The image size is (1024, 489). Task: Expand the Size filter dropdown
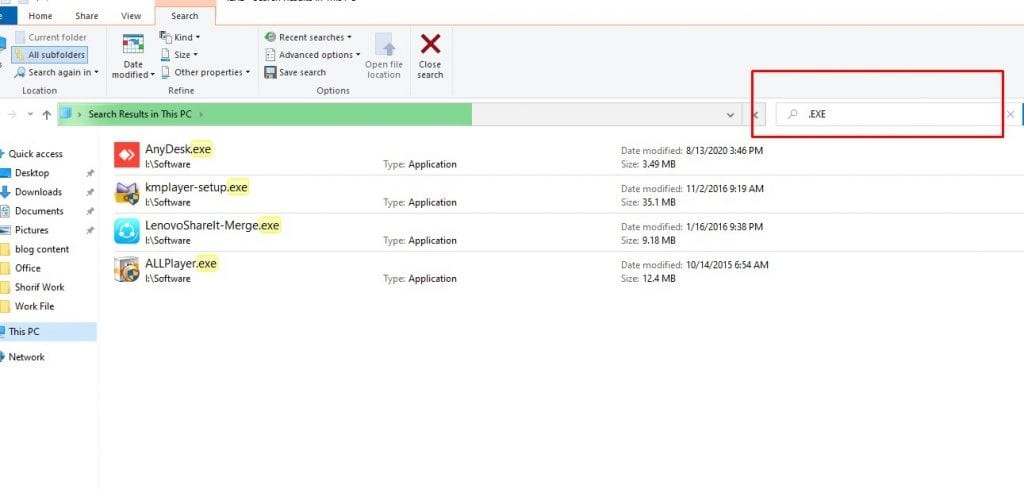click(x=179, y=55)
